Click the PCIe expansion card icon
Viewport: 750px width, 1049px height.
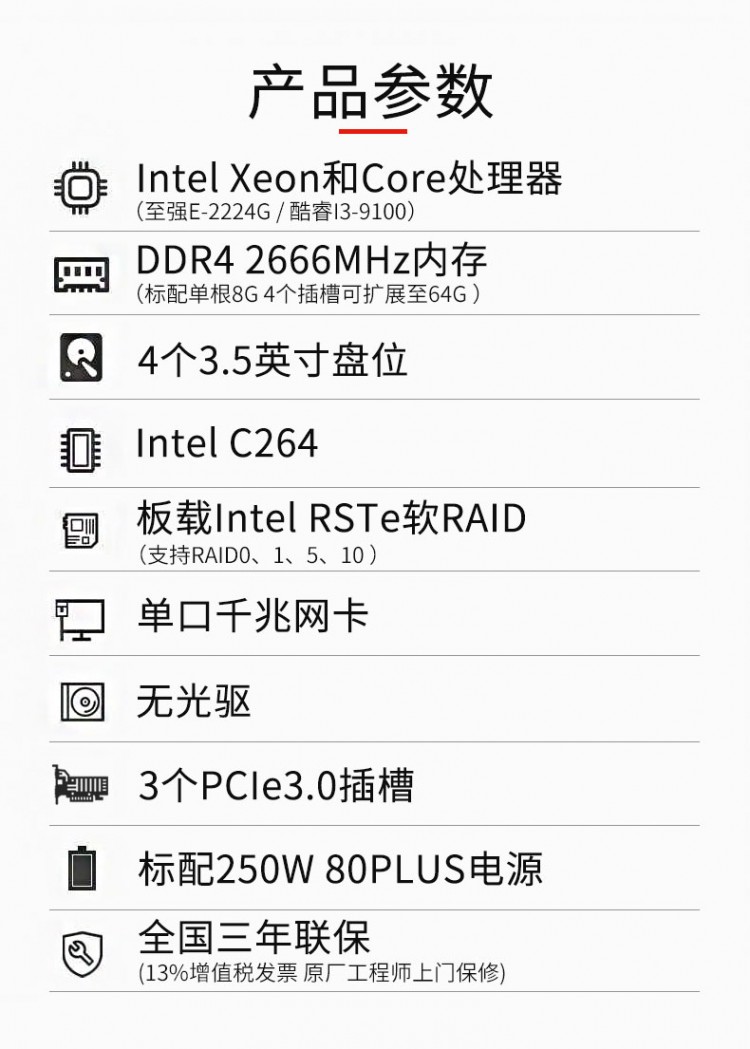click(81, 785)
